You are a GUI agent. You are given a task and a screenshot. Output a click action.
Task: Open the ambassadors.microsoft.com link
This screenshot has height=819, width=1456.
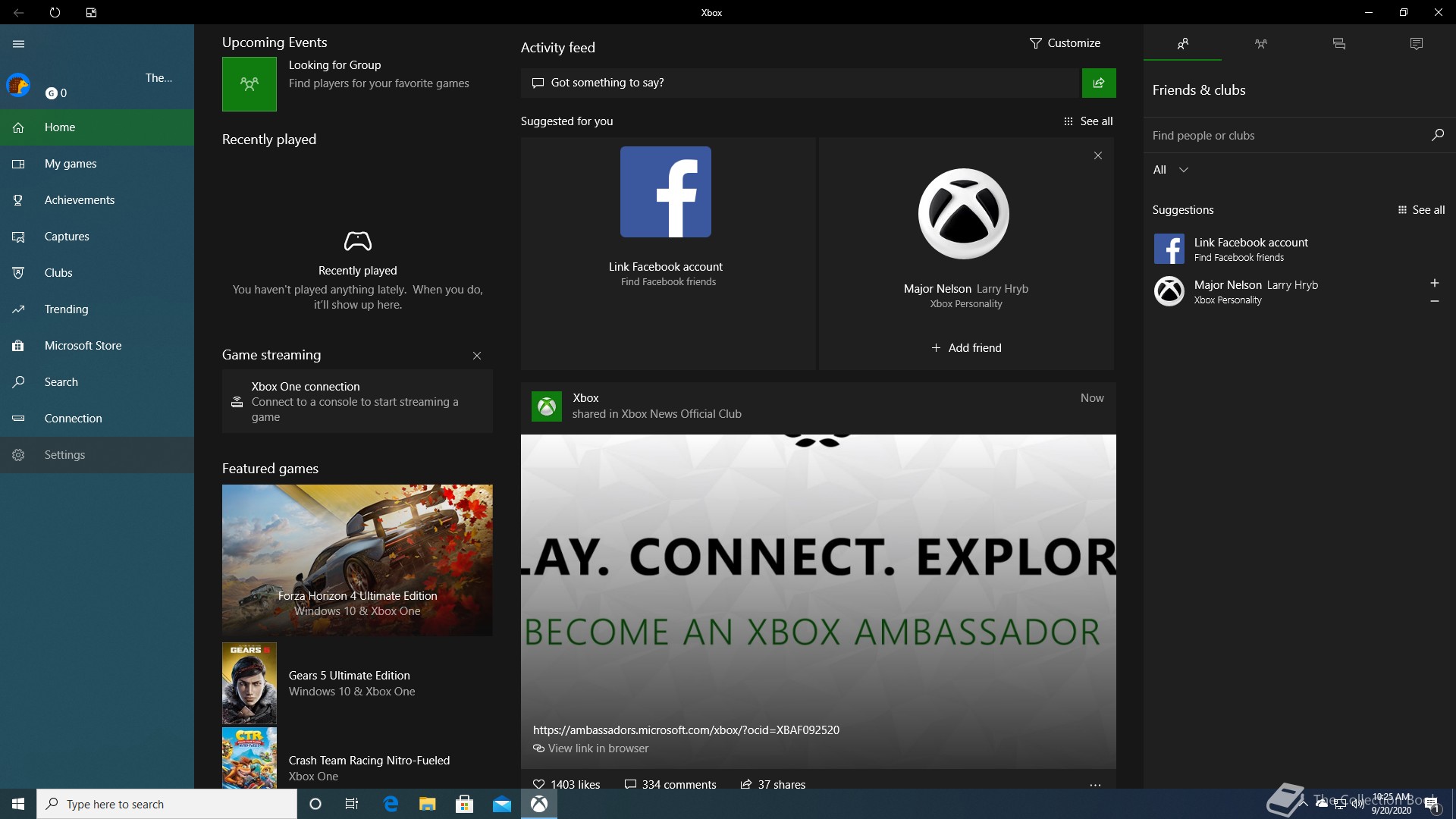point(686,730)
